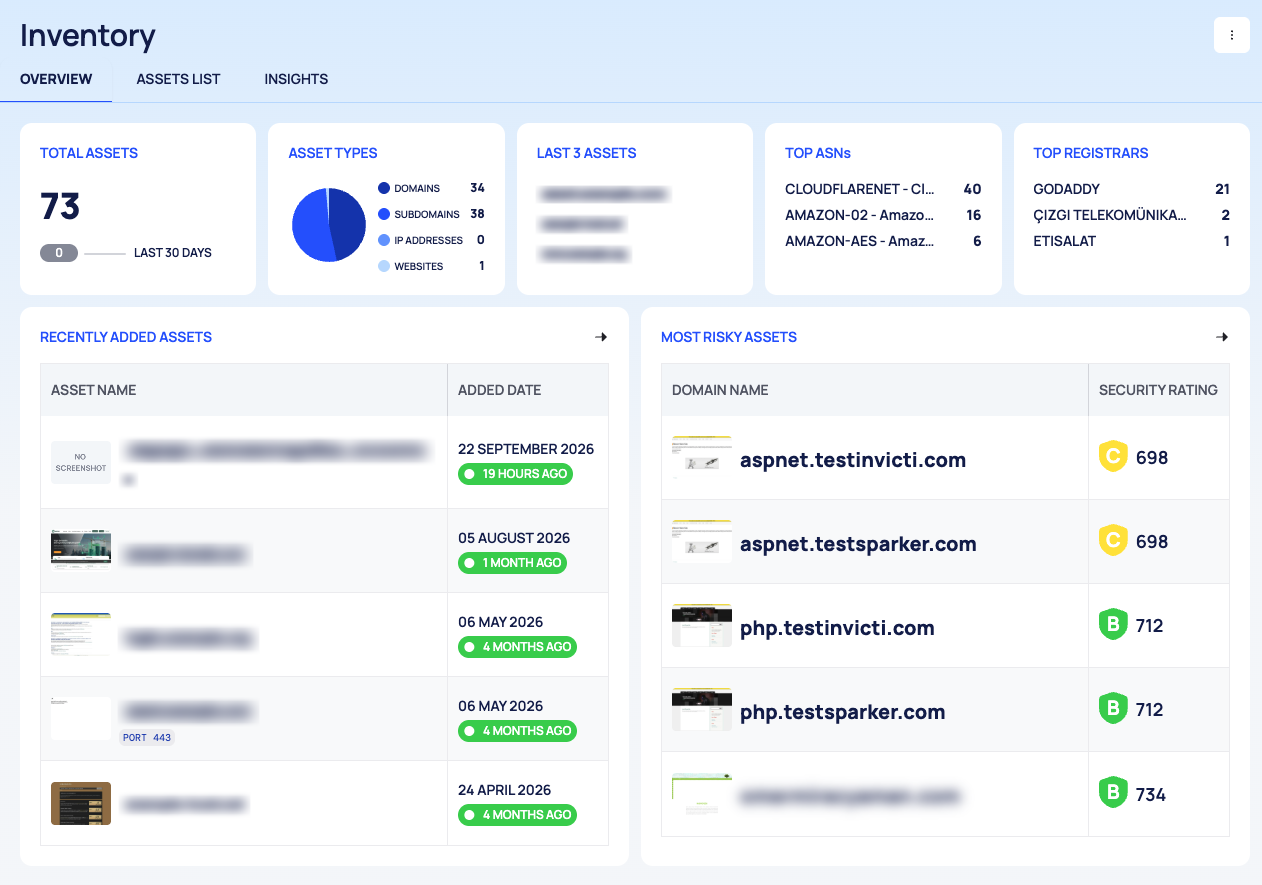Click the Top Registrars heading
The image size is (1262, 885).
click(x=1091, y=153)
